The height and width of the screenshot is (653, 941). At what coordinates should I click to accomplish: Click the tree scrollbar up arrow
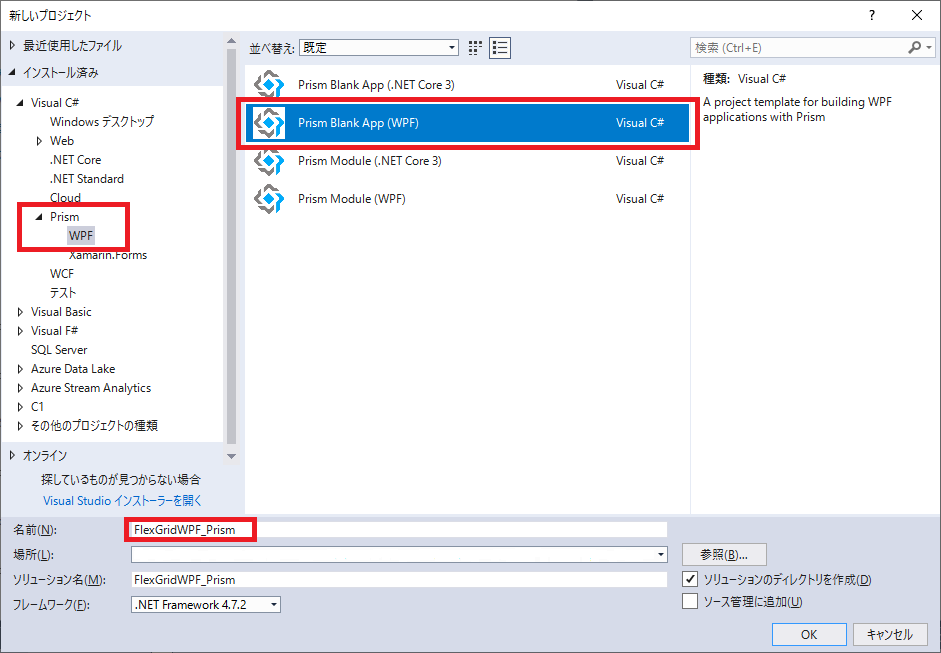(231, 41)
